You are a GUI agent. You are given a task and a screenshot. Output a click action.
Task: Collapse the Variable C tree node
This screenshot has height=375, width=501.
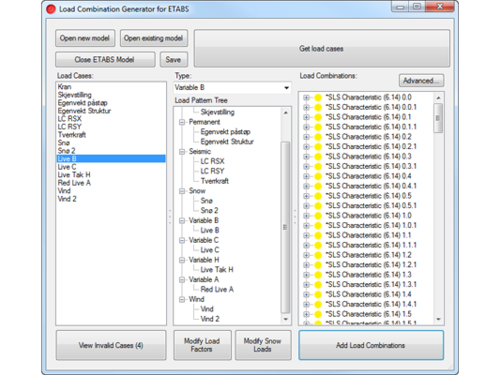click(x=182, y=240)
